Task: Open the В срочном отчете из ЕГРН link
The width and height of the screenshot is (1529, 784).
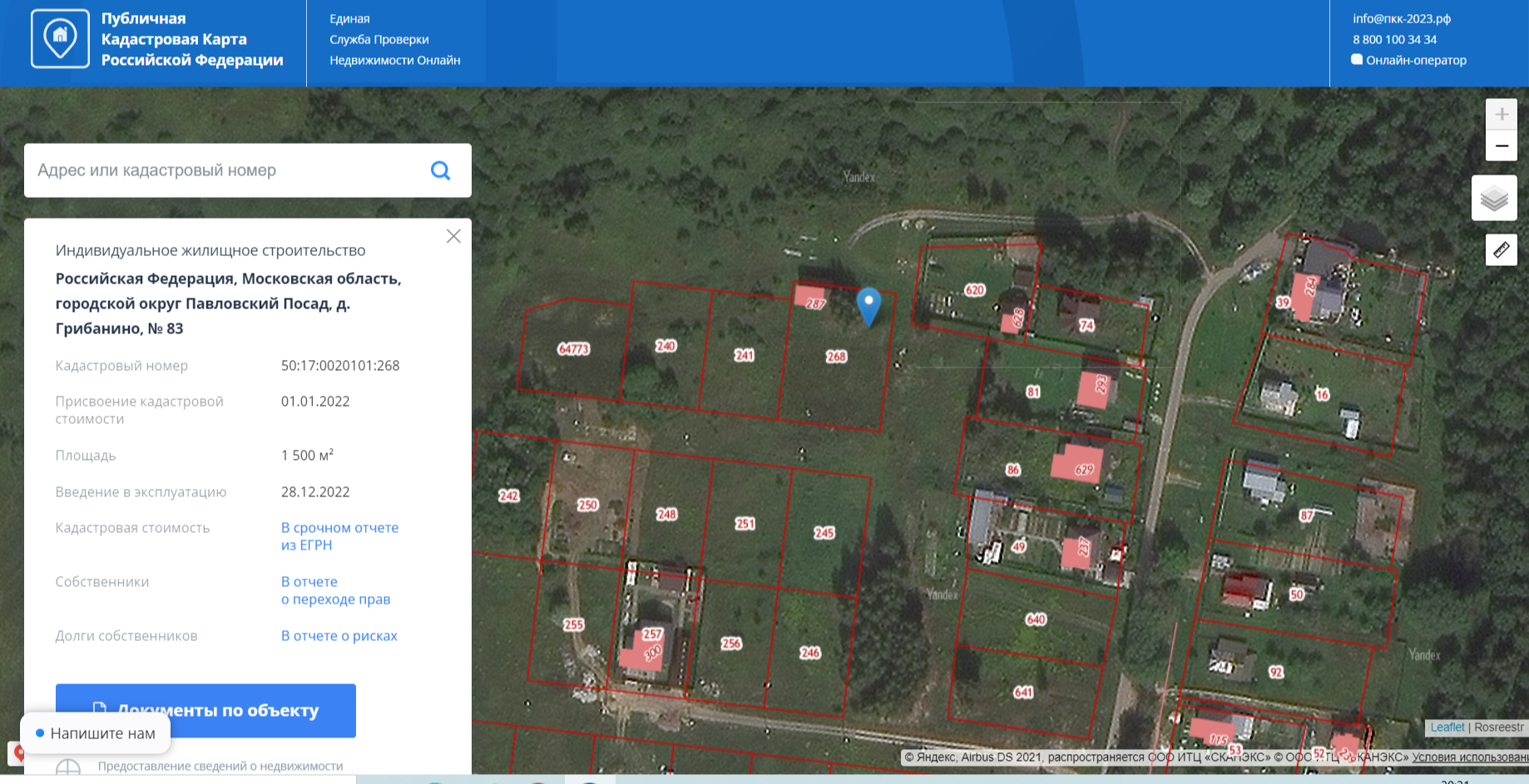Action: click(x=339, y=536)
